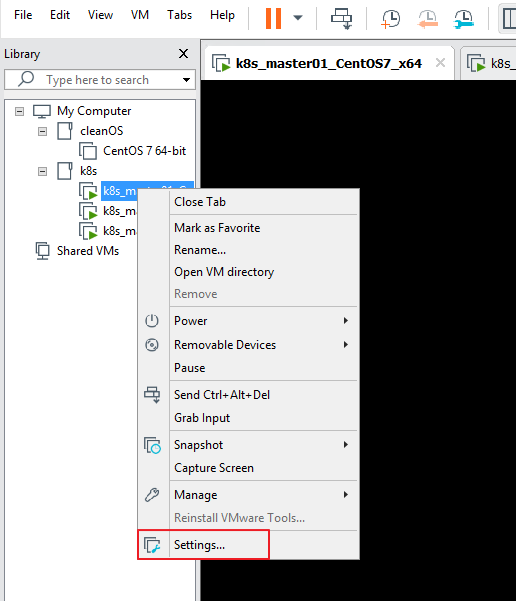Open Settings... from the context menu
Image resolution: width=516 pixels, height=601 pixels.
pyautogui.click(x=249, y=545)
